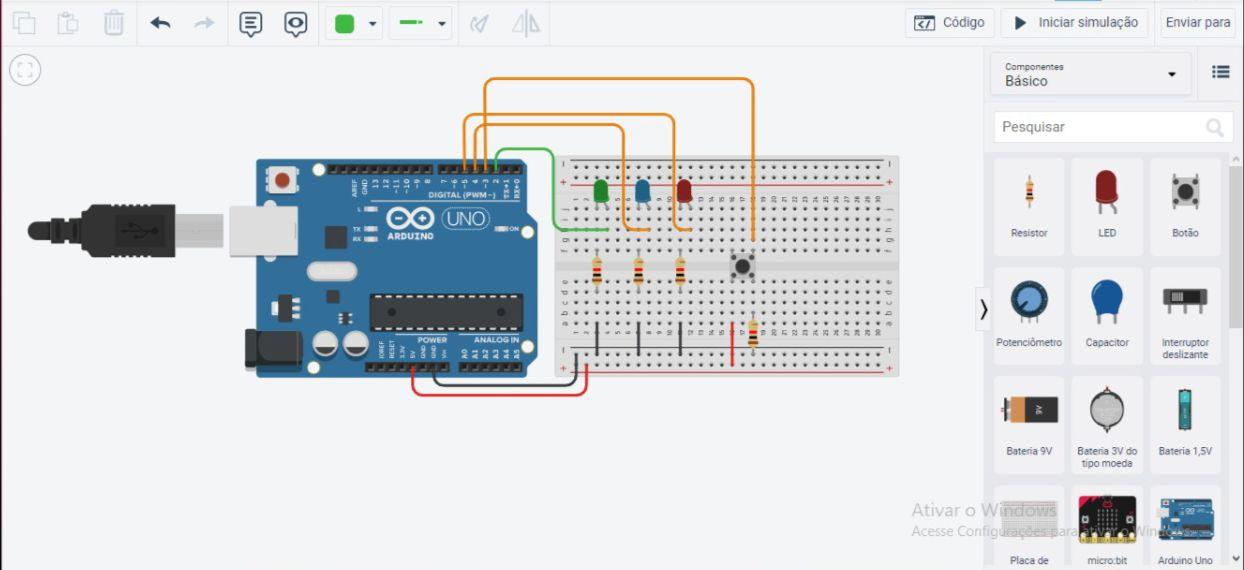This screenshot has height=570, width=1244.
Task: Click the redo arrow in the toolbar
Action: (x=204, y=23)
